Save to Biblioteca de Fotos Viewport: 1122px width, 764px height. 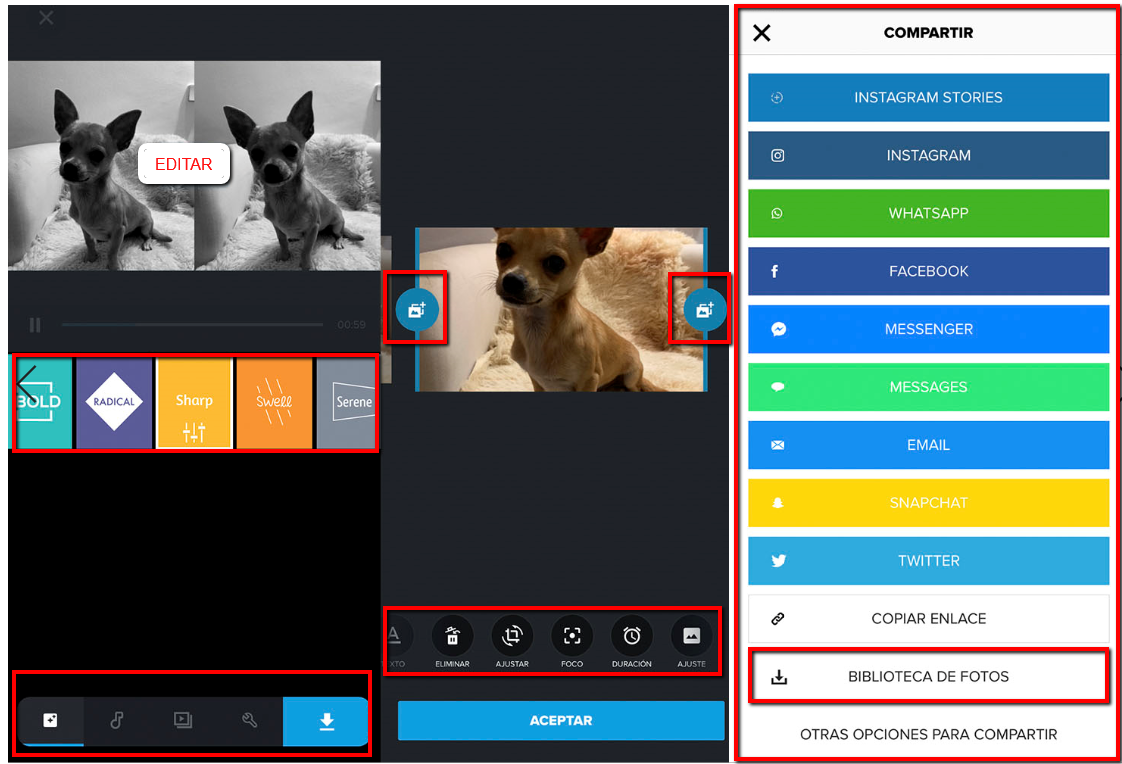coord(929,677)
